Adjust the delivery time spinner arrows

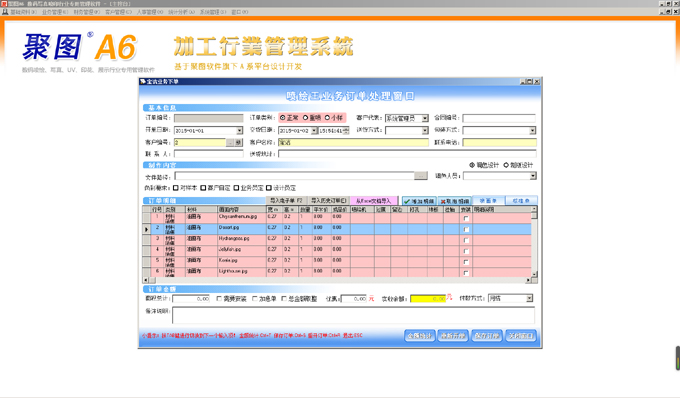(347, 130)
